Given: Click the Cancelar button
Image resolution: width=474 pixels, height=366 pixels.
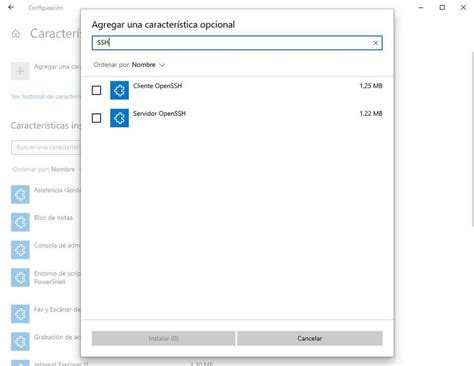Looking at the screenshot, I should coord(310,338).
